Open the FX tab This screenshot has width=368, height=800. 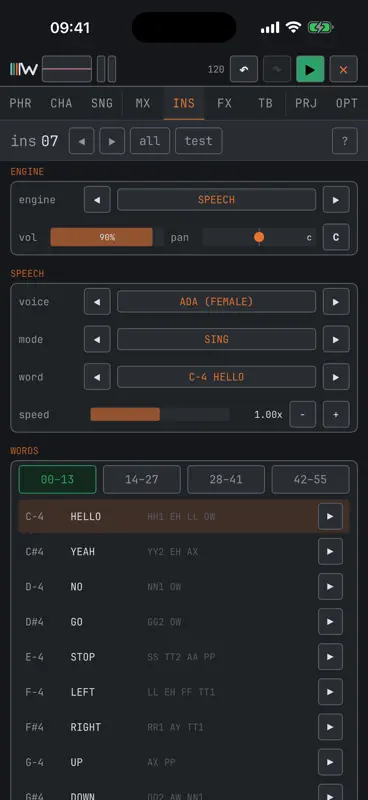point(225,103)
